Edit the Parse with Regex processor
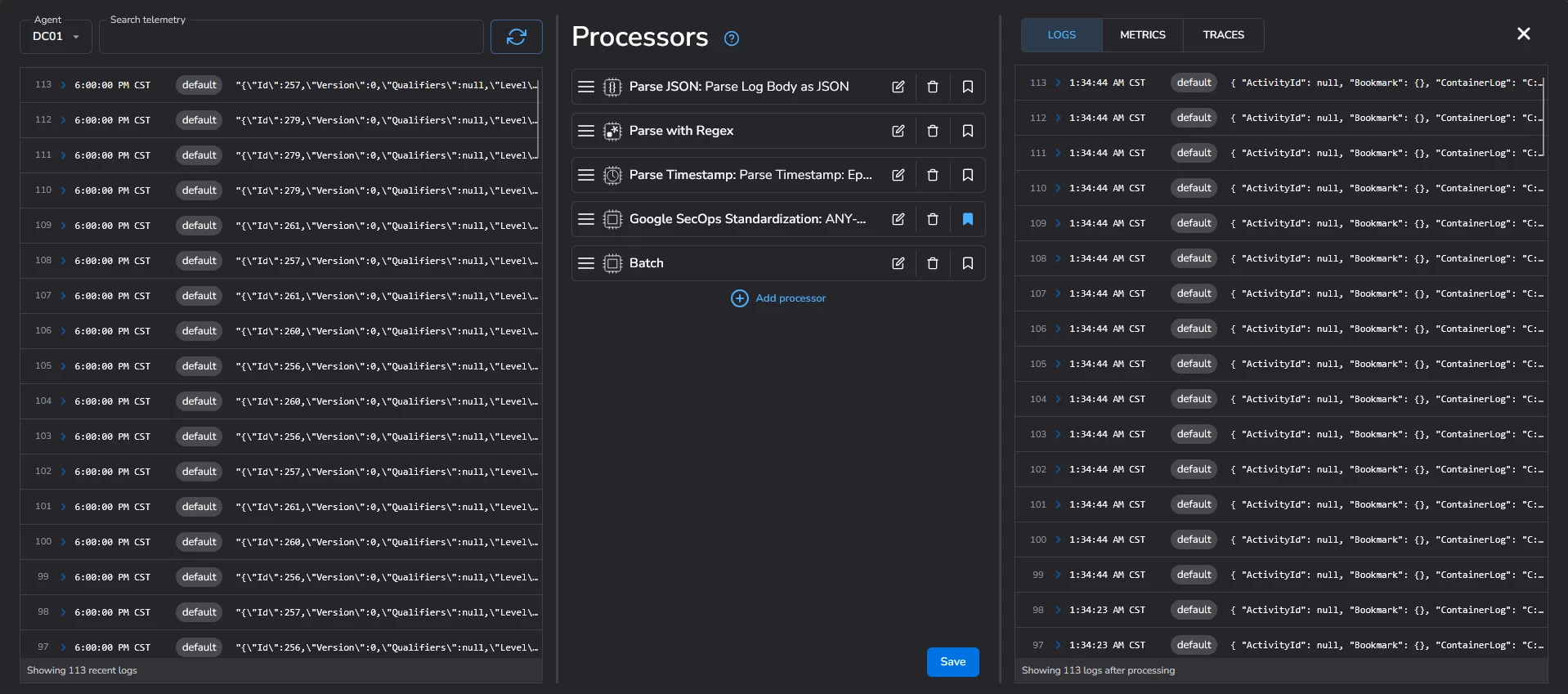The height and width of the screenshot is (694, 1568). tap(898, 131)
